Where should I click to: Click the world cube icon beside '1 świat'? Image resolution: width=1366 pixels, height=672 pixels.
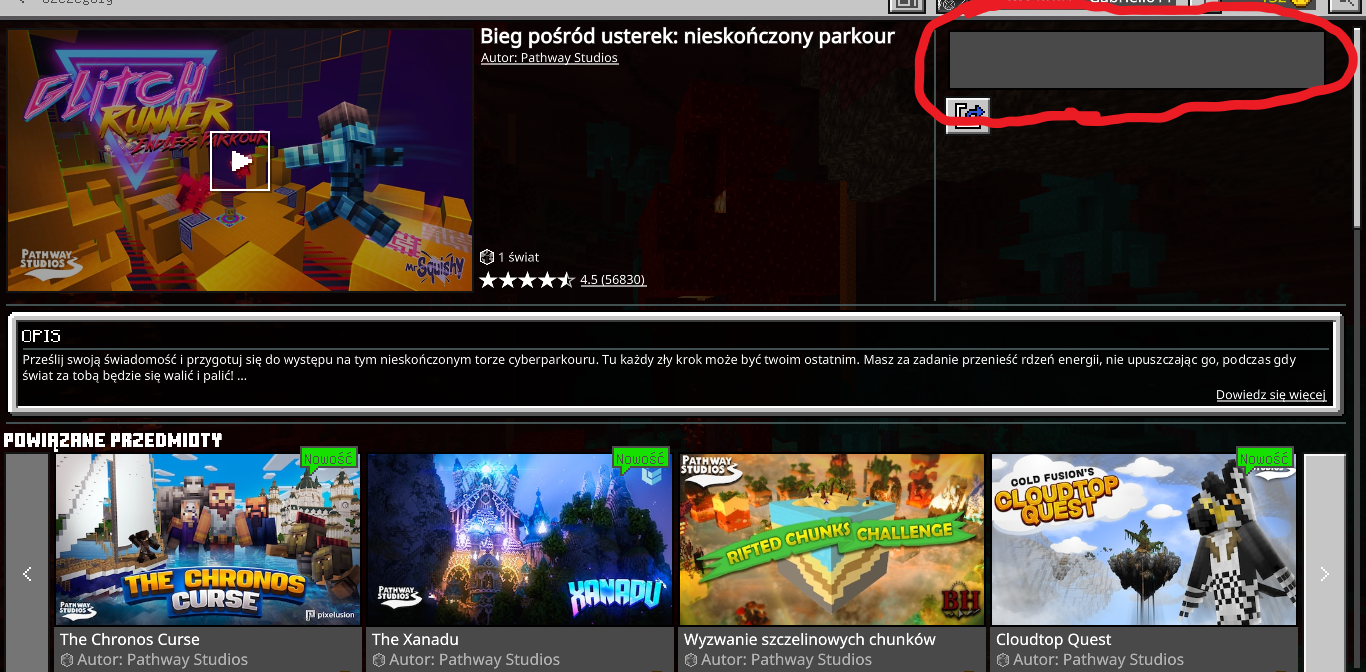click(x=487, y=257)
